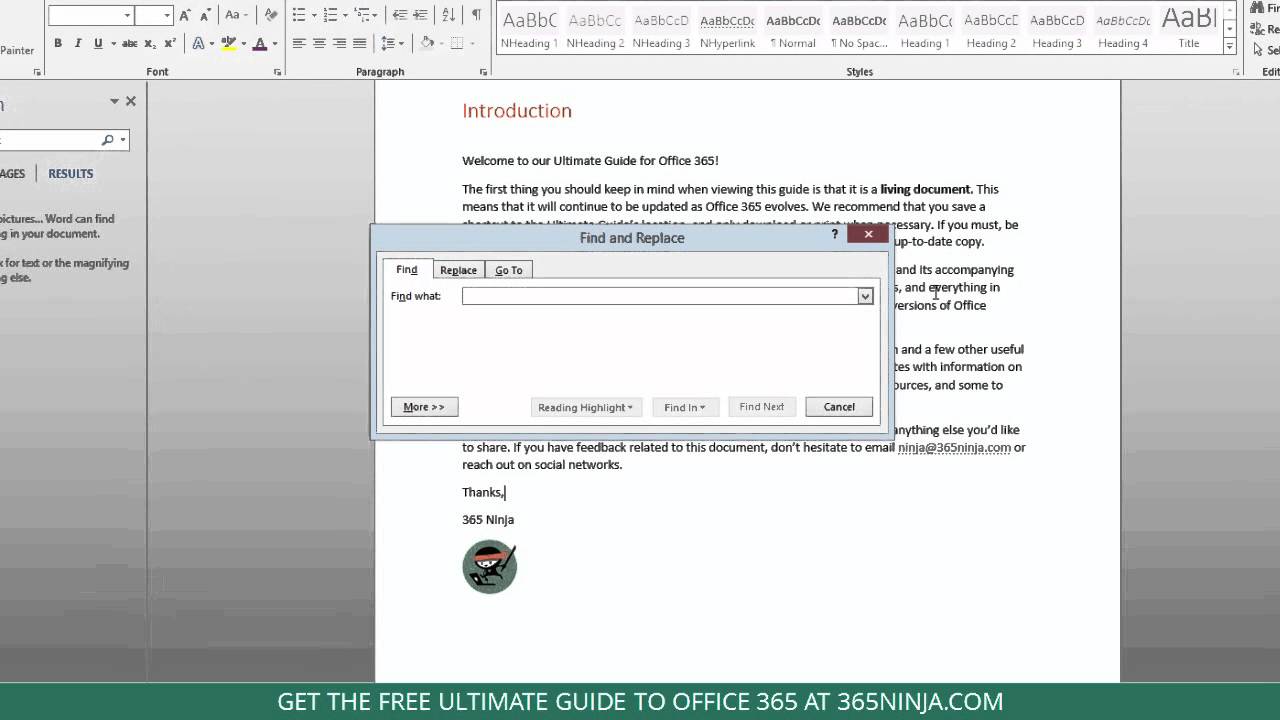1280x720 pixels.
Task: Toggle Superscript formatting
Action: click(170, 43)
